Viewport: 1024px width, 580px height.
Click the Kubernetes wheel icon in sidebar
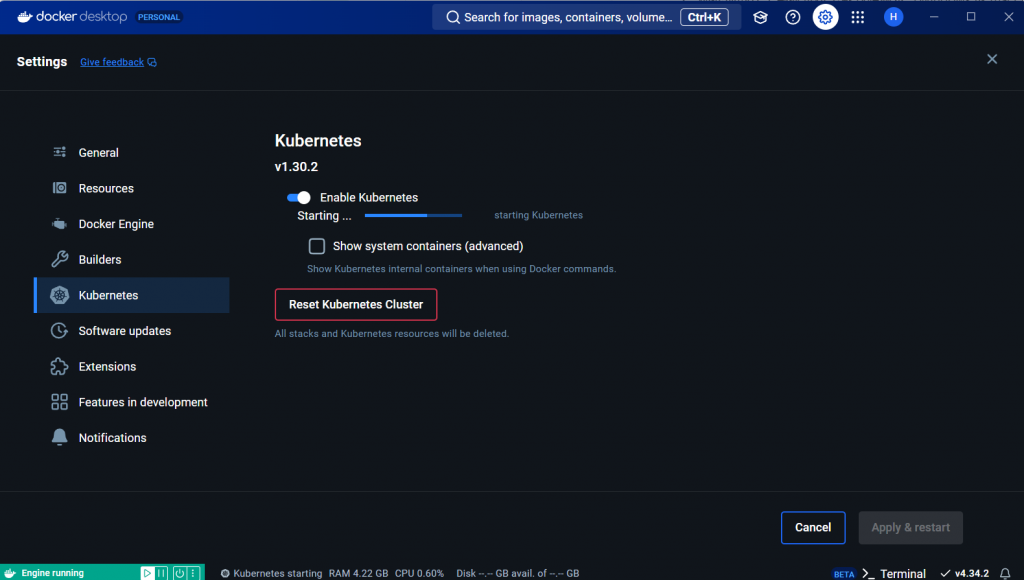click(x=59, y=295)
